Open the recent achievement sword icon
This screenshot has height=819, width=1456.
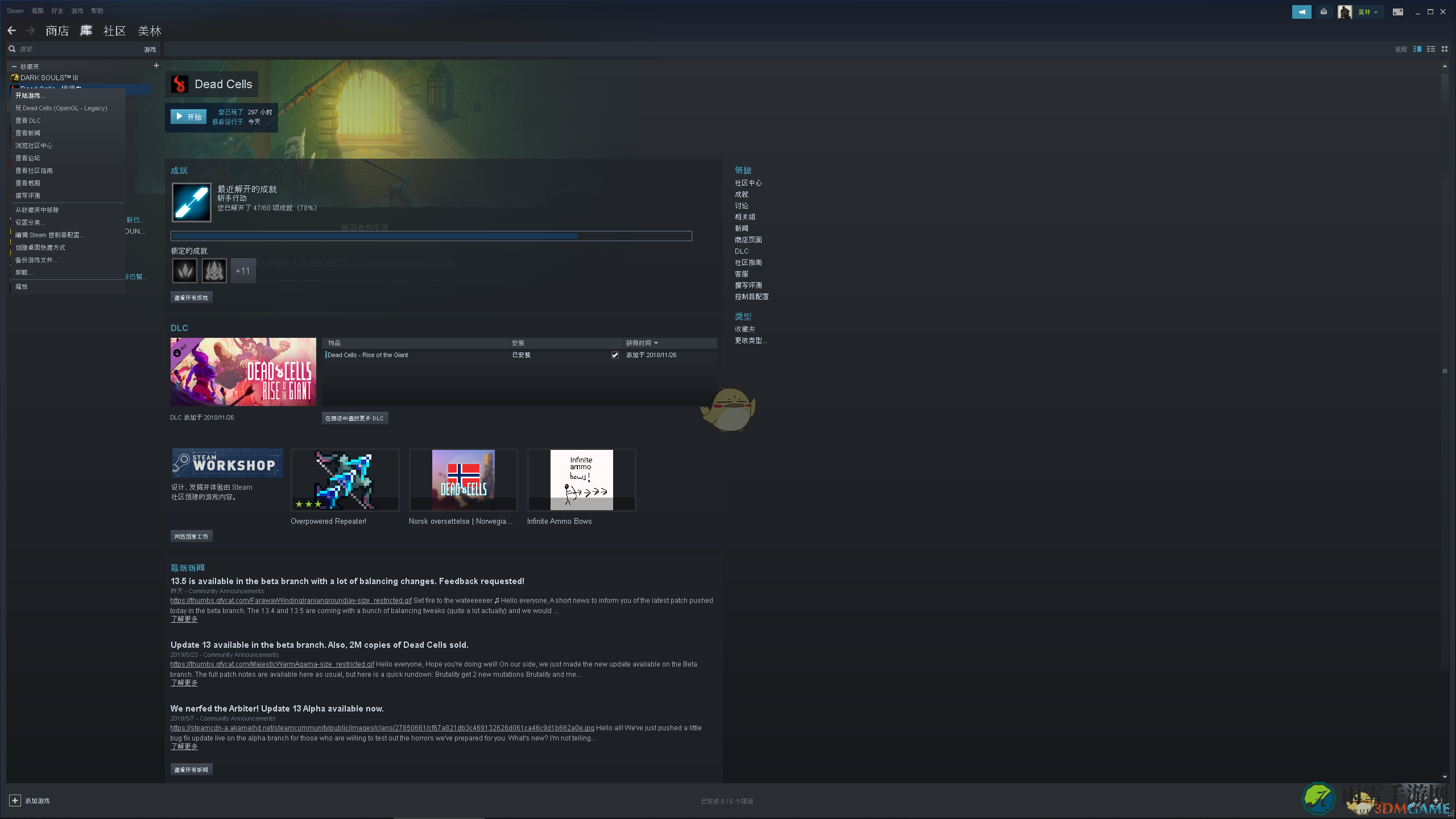[192, 202]
